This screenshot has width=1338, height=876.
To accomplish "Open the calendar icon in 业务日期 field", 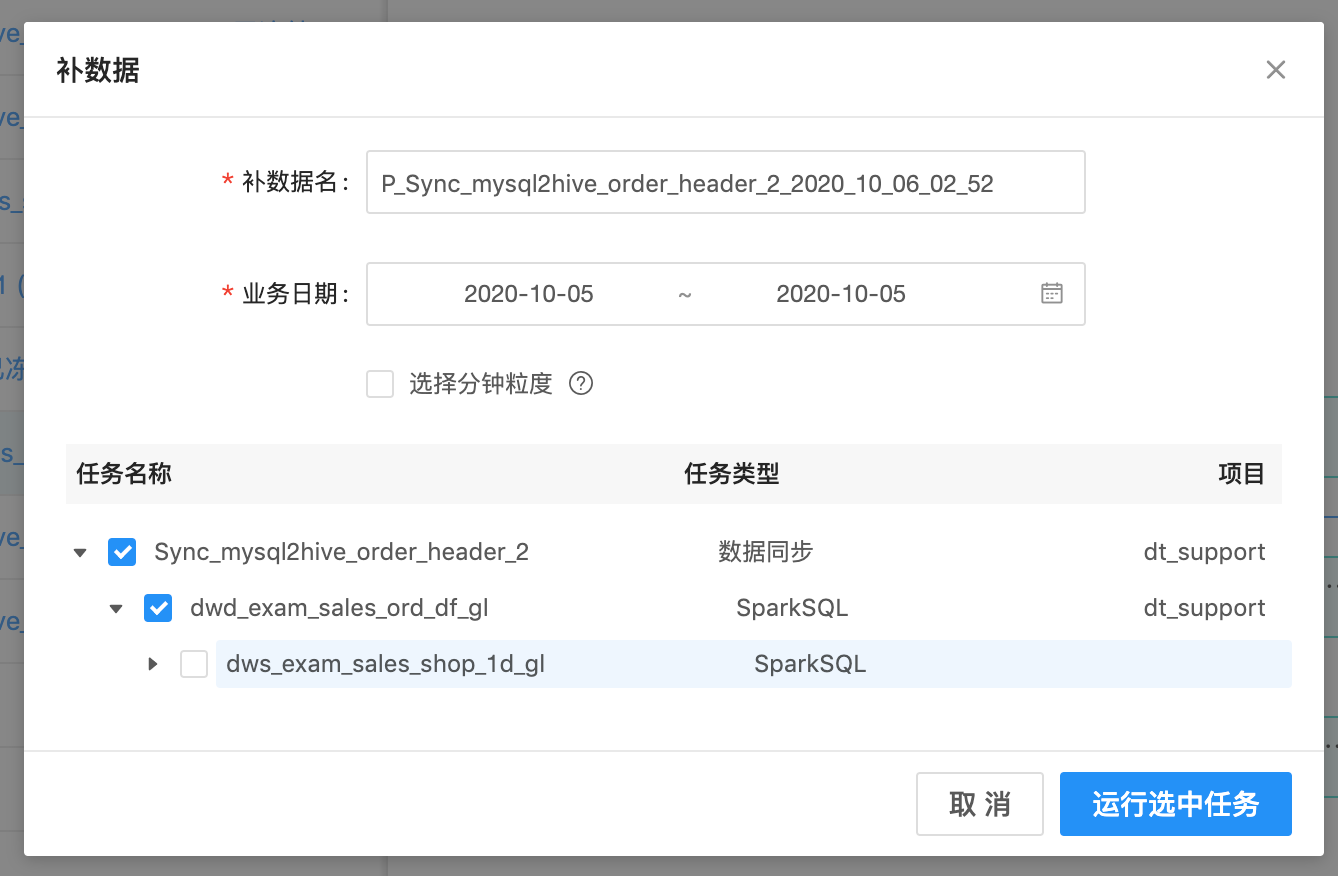I will [1051, 294].
